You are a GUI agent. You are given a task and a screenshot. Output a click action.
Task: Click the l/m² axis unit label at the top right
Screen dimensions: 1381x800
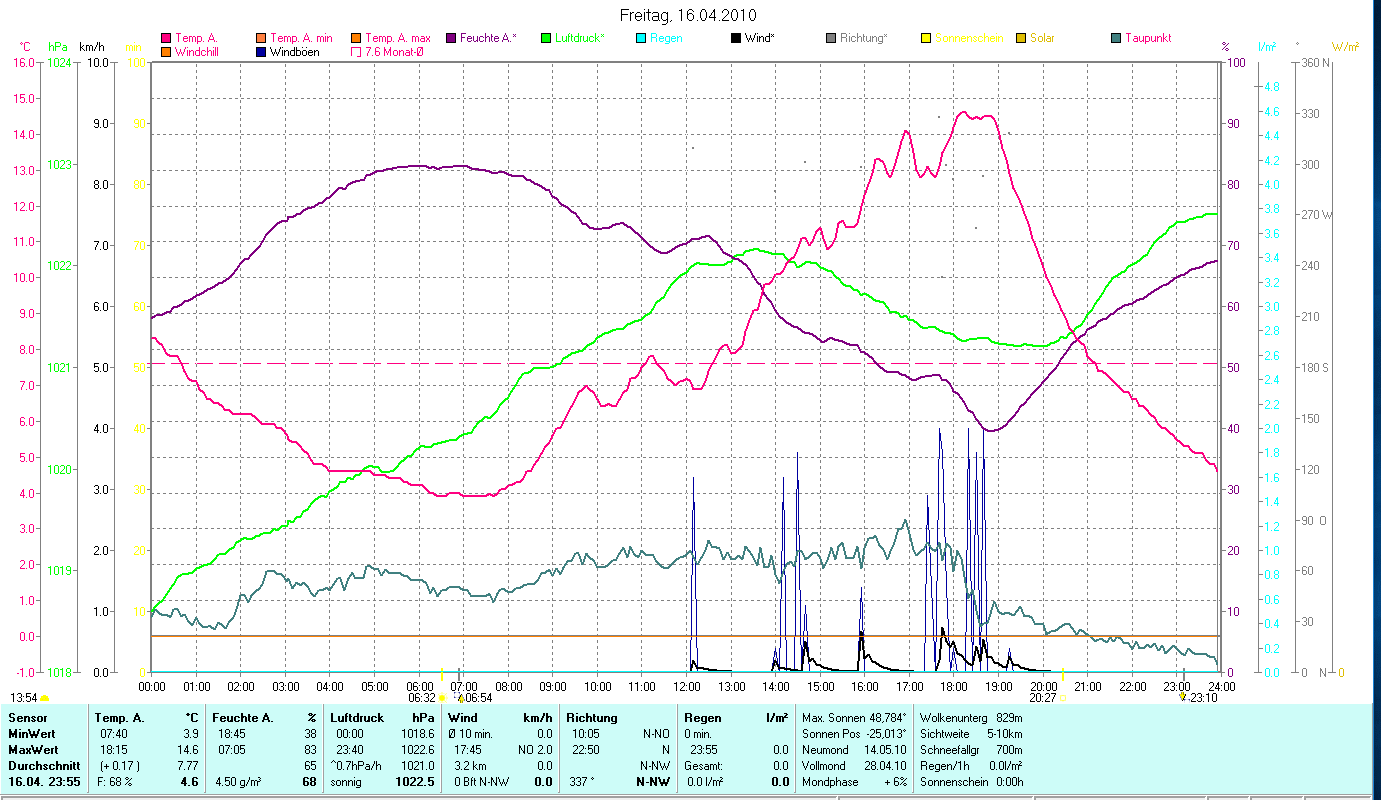1267,47
